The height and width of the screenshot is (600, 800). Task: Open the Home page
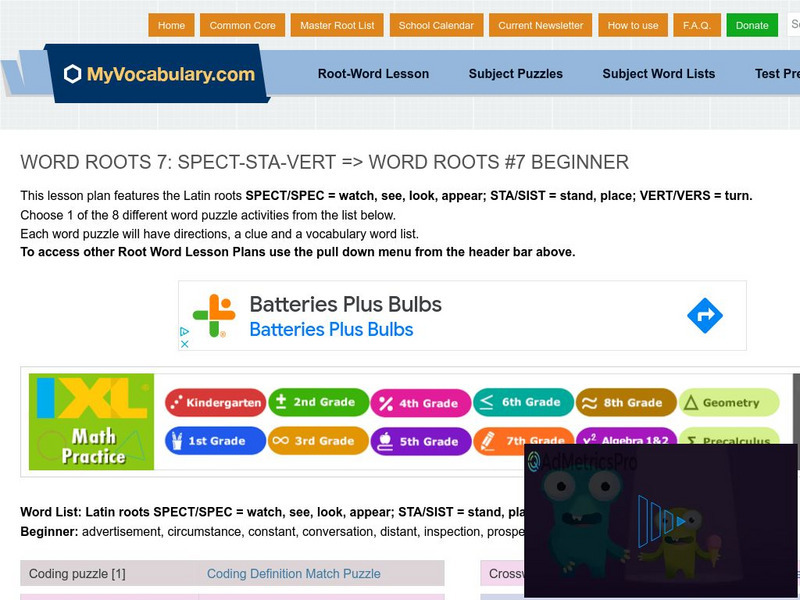pos(171,25)
